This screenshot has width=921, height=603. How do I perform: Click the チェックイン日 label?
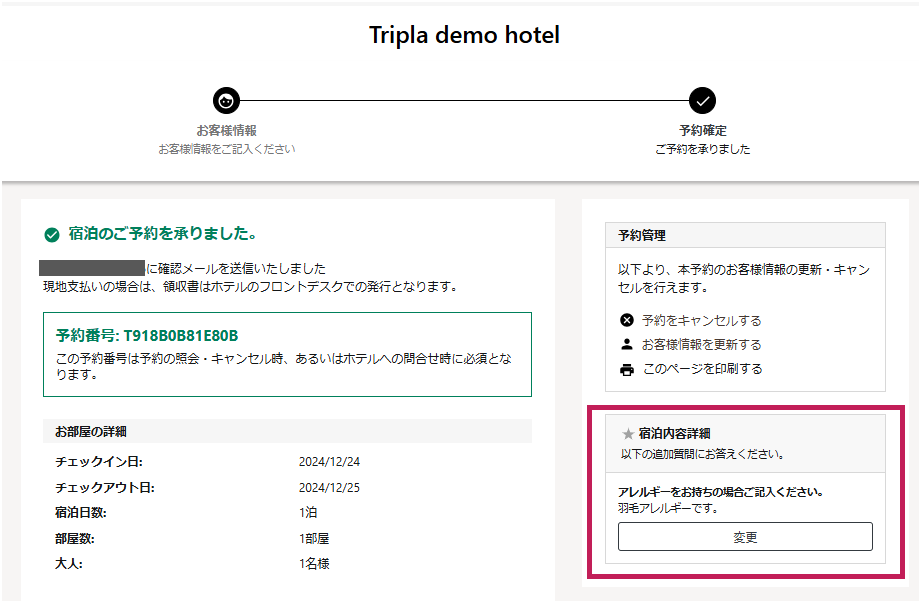(x=99, y=462)
